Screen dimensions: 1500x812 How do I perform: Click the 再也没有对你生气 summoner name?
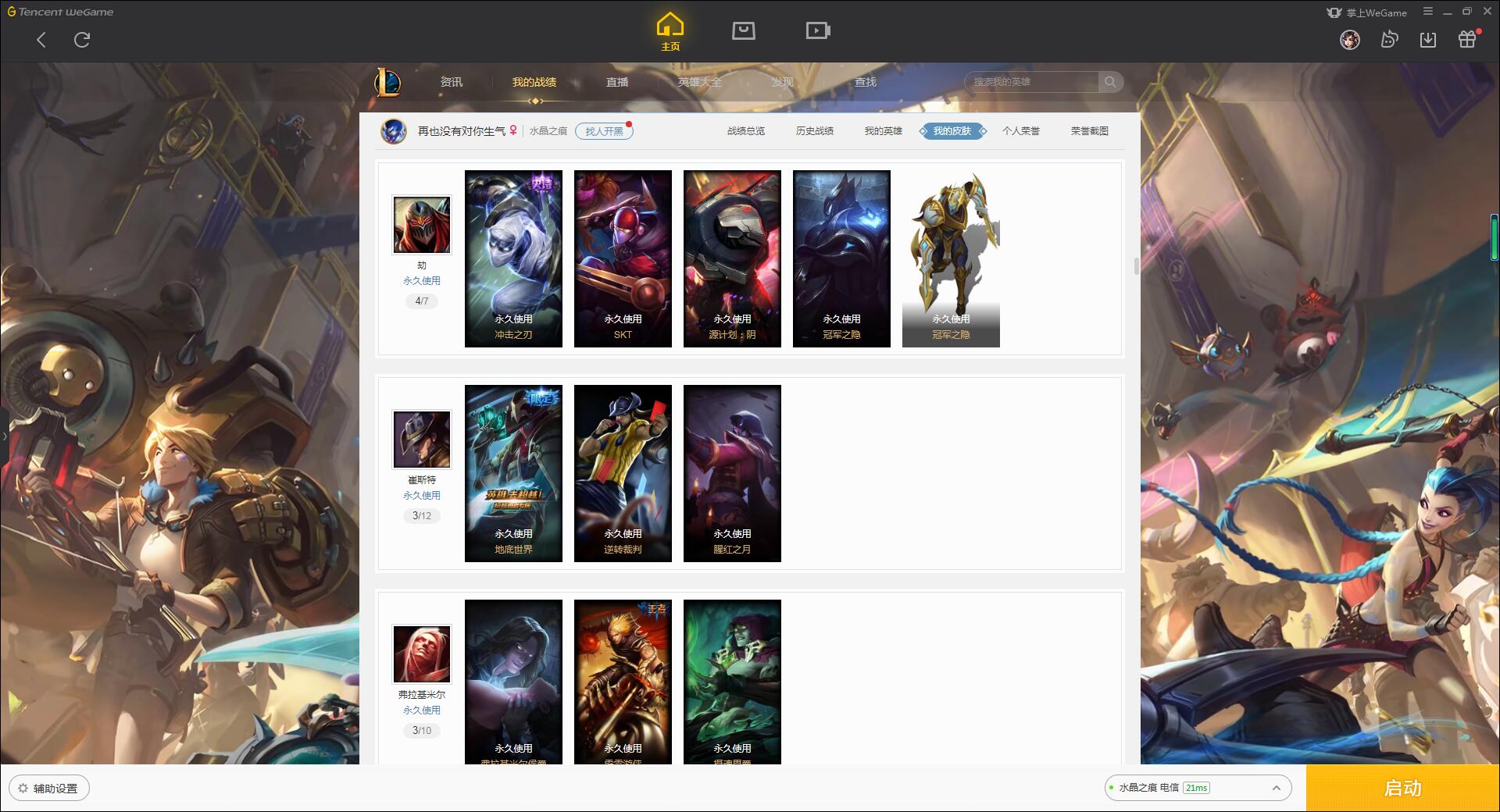[462, 131]
